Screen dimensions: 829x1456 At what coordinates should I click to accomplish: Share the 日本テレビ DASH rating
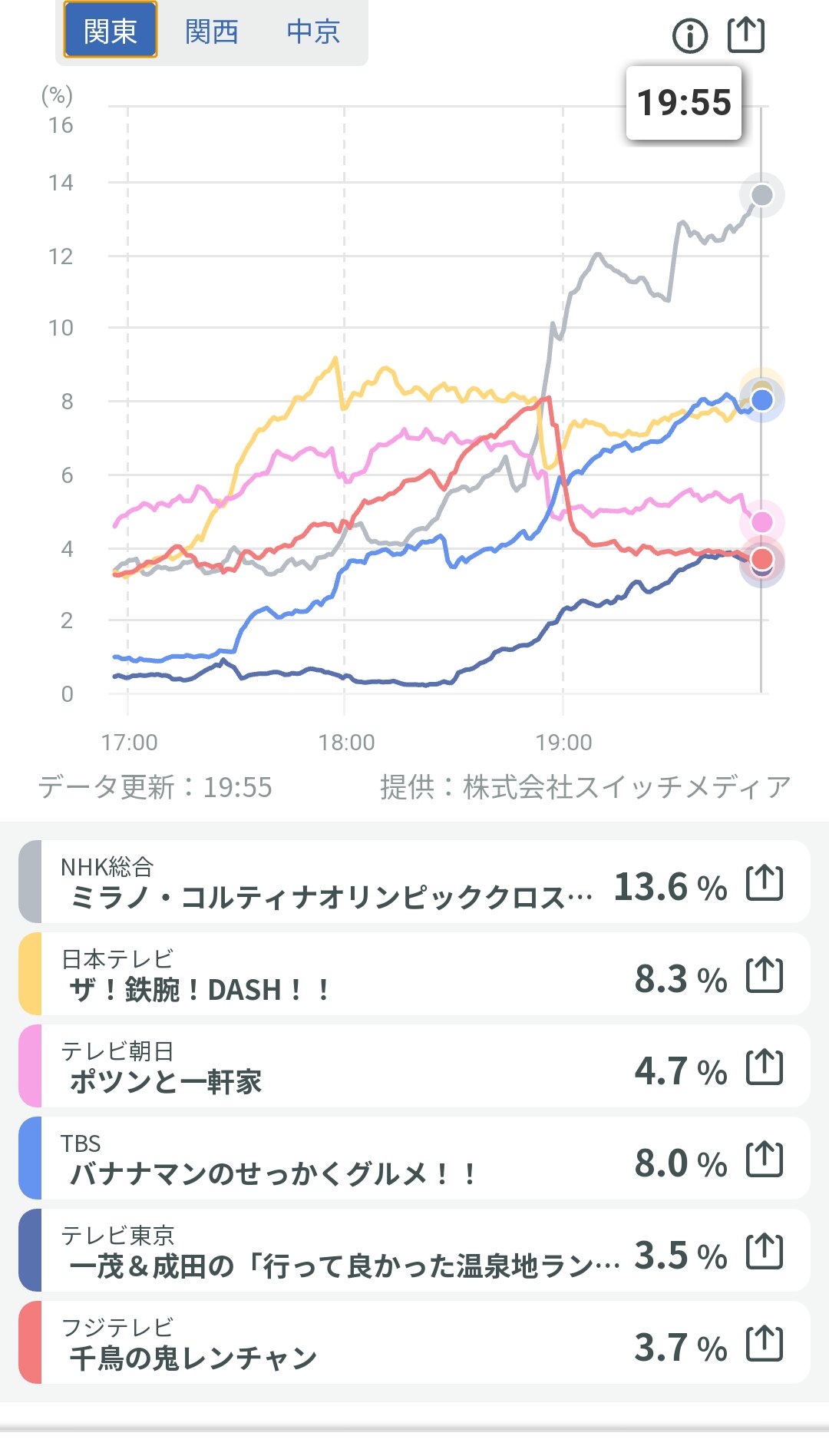(765, 975)
